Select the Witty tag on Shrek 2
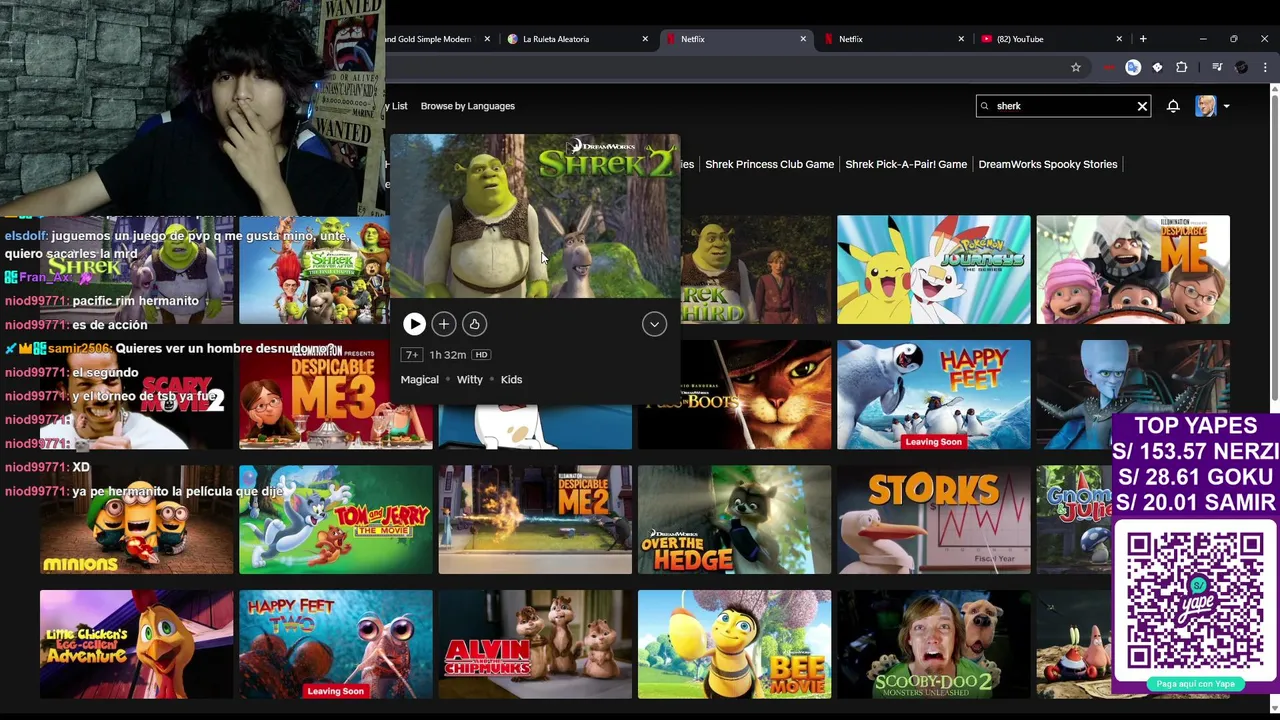 click(470, 380)
